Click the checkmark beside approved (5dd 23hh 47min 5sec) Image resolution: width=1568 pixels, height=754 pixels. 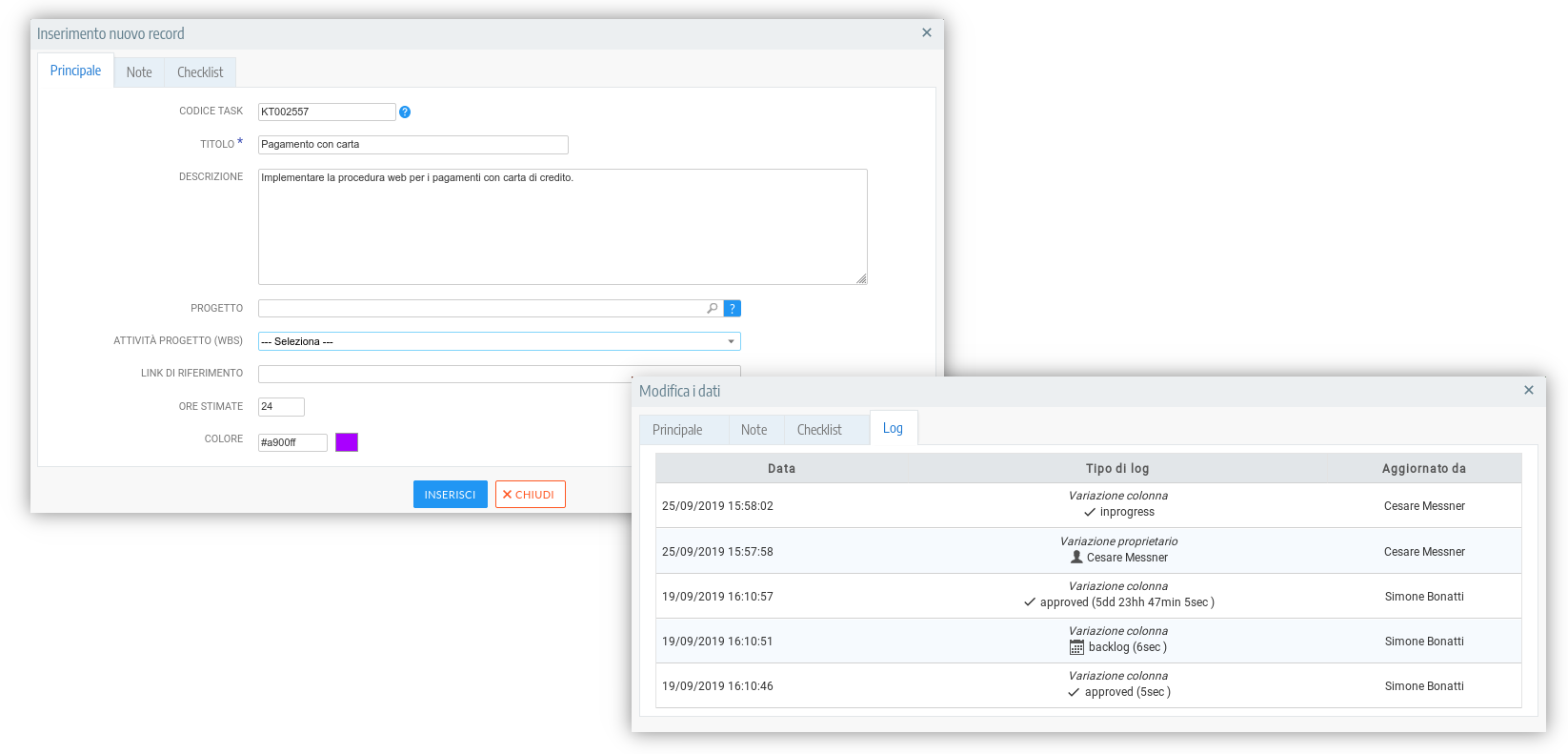[x=1030, y=602]
